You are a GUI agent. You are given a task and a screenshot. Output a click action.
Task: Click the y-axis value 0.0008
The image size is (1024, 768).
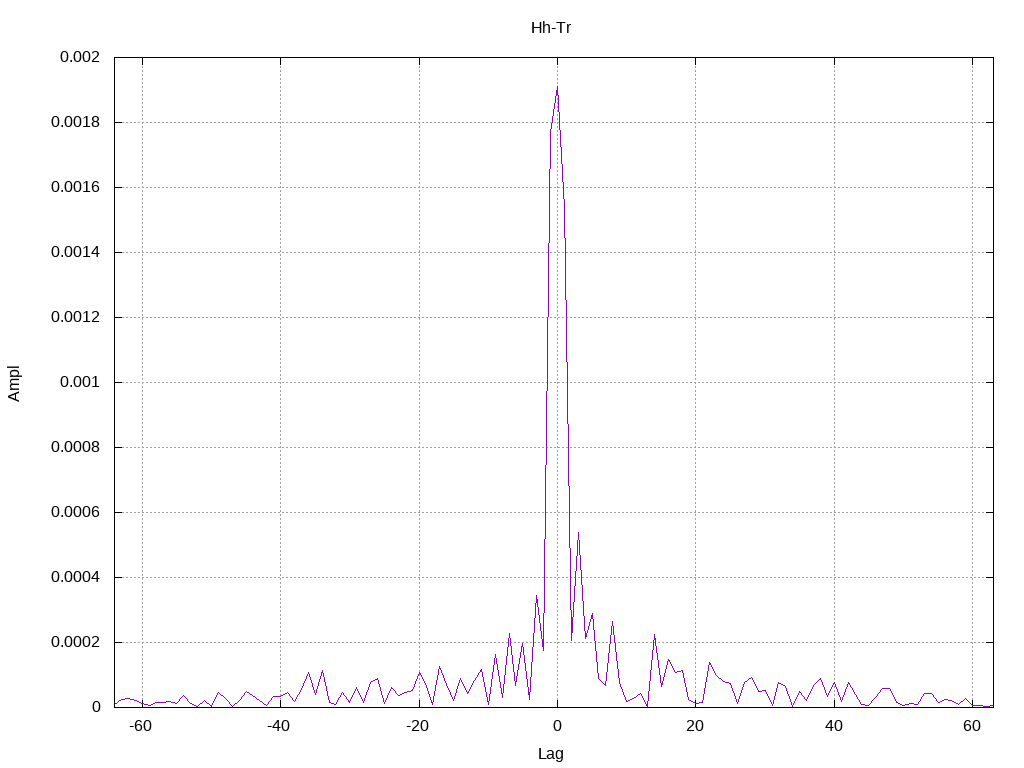click(76, 447)
